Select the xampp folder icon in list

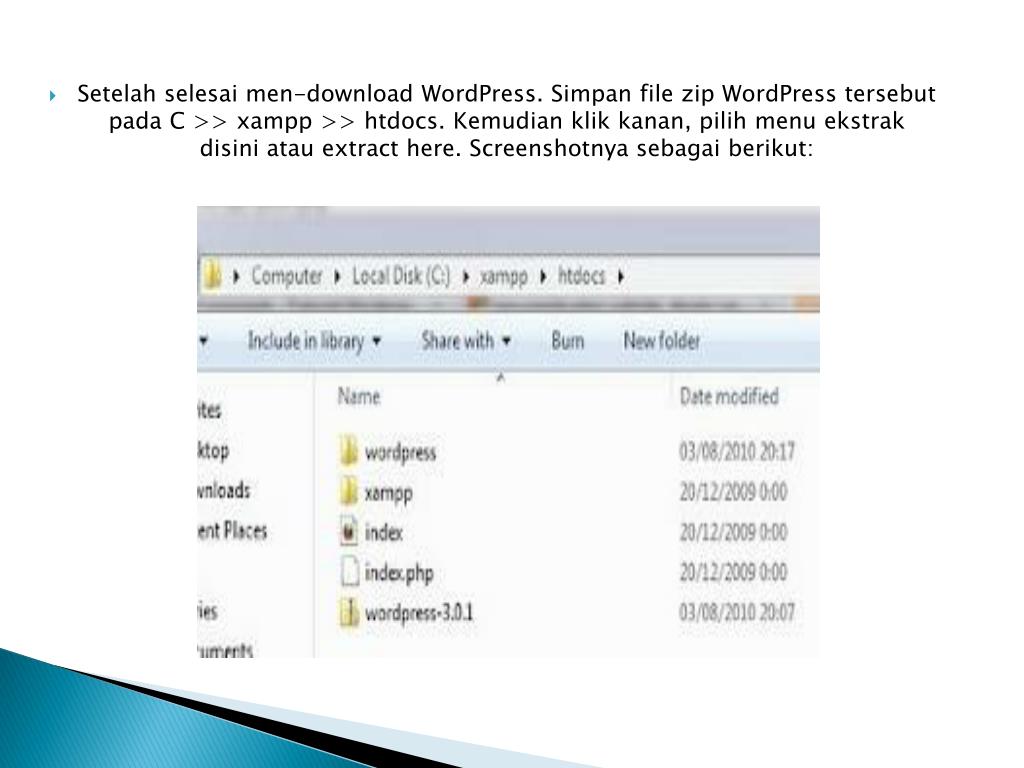coord(349,491)
